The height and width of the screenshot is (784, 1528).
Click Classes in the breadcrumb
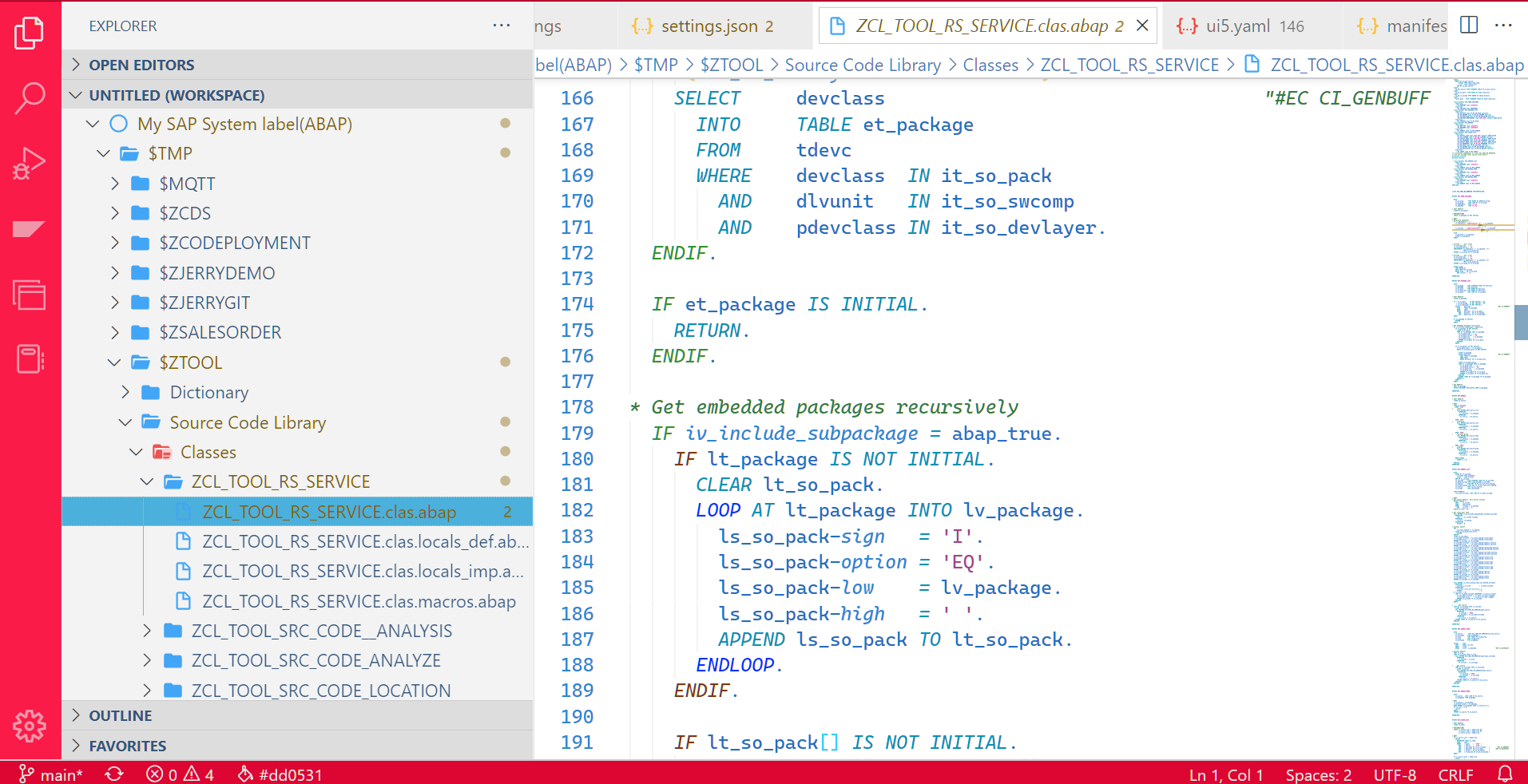pyautogui.click(x=990, y=65)
